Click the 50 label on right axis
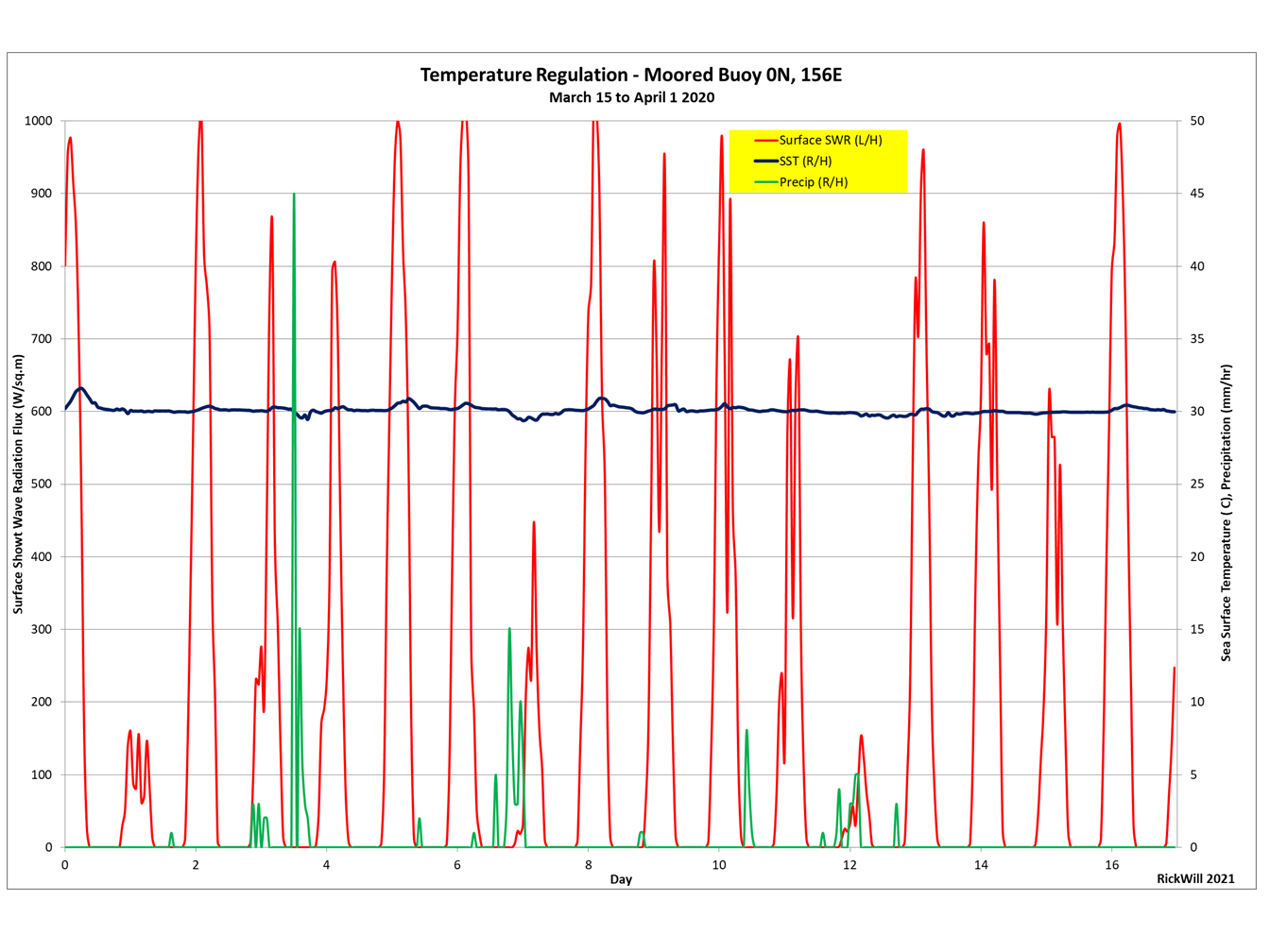Viewport: 1270px width, 952px height. click(1197, 121)
